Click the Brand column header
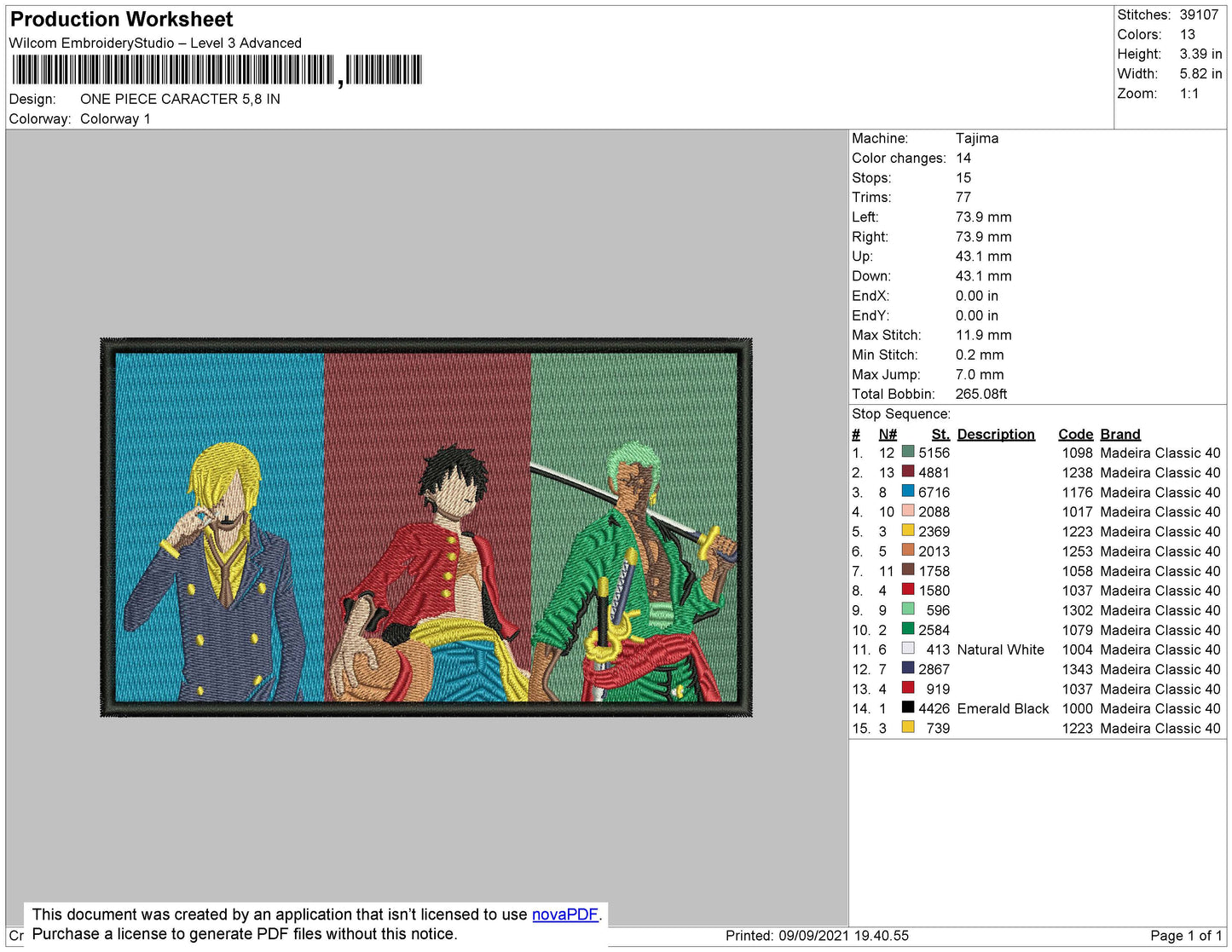Screen dimensions: 1232x952 (x=1120, y=434)
